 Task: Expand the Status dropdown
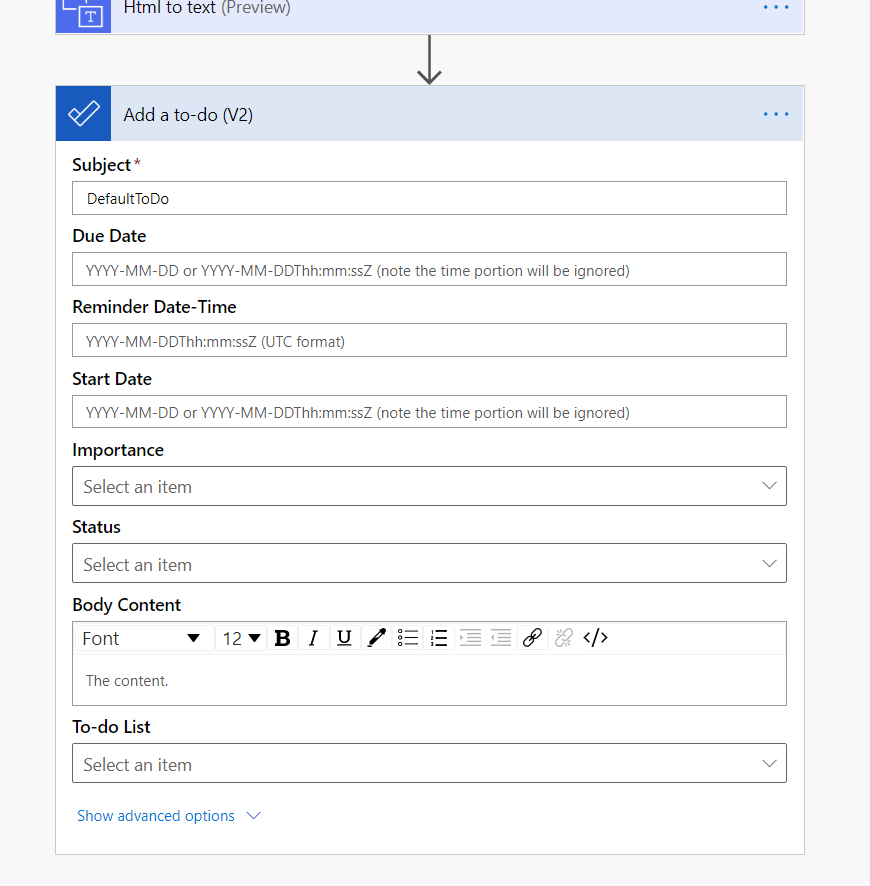click(x=429, y=564)
